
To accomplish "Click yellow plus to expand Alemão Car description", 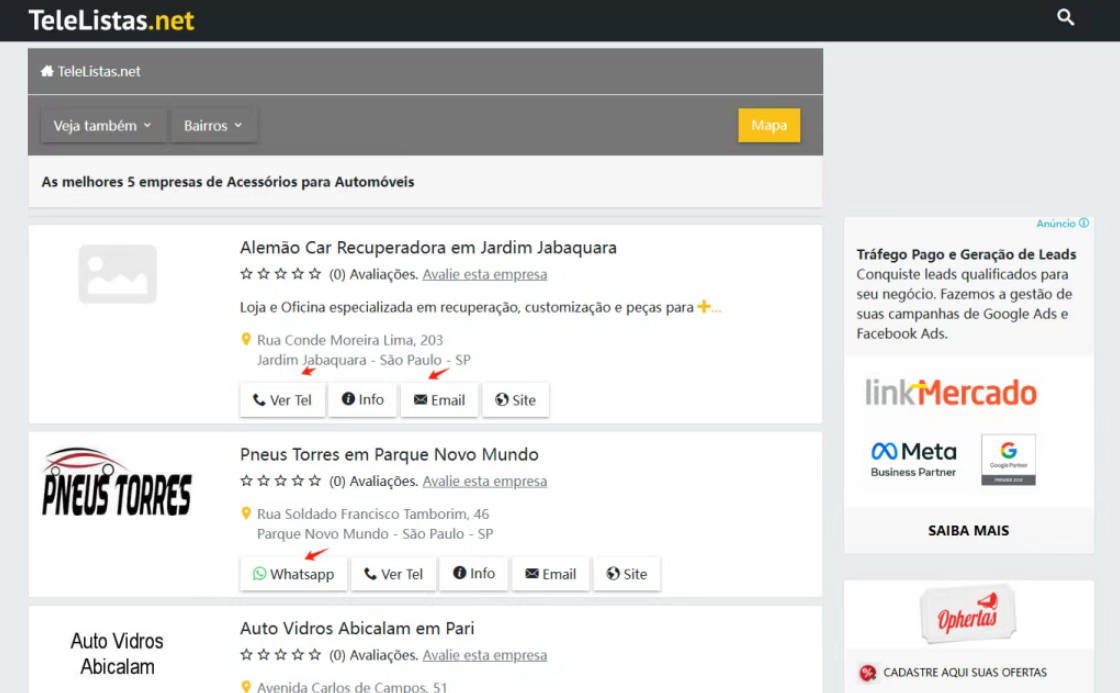I will [x=704, y=307].
